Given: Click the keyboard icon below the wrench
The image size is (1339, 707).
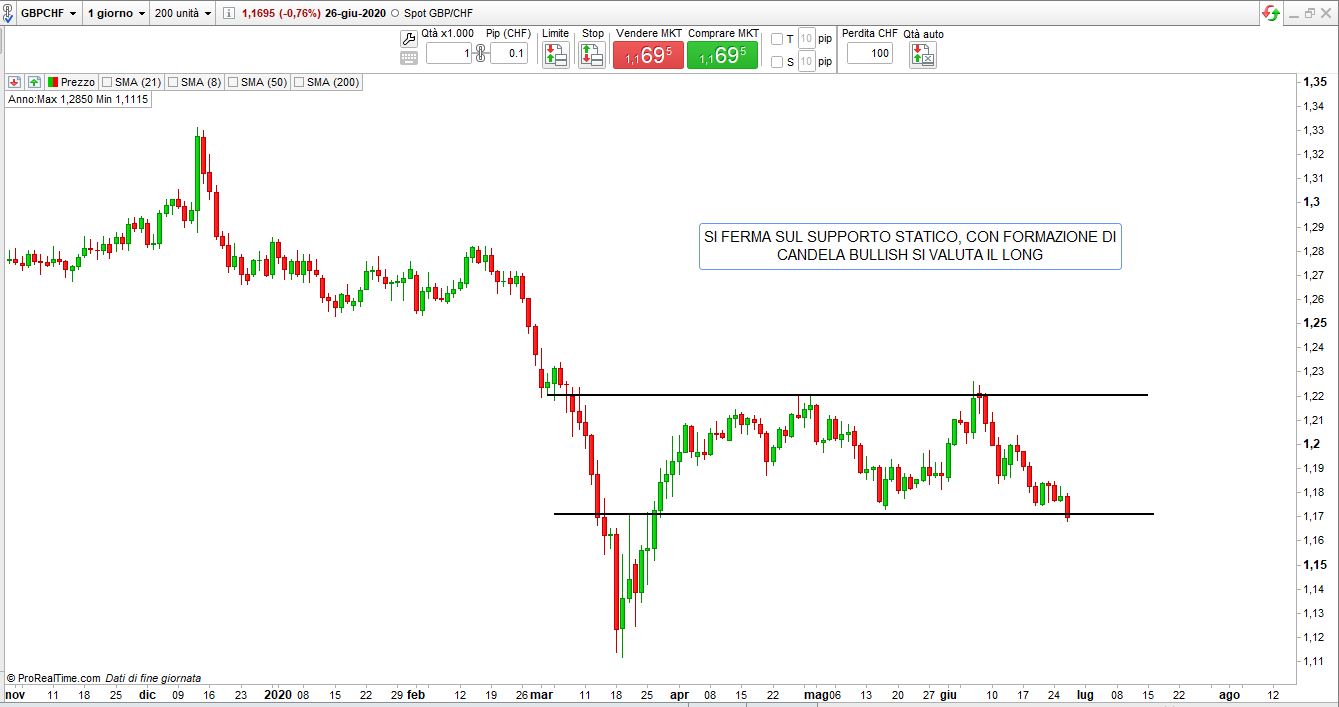Looking at the screenshot, I should point(408,58).
